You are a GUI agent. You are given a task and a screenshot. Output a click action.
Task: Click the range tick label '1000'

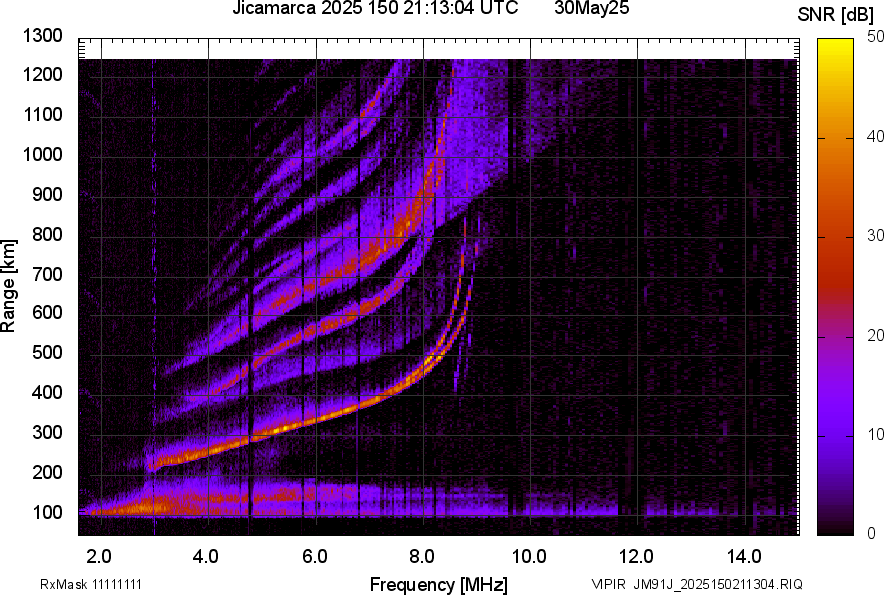point(42,154)
